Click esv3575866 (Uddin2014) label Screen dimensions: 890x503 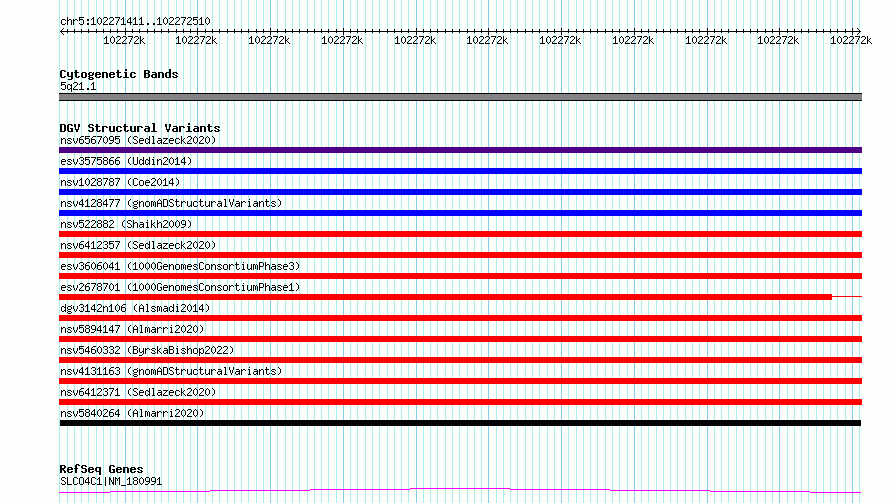coord(126,161)
